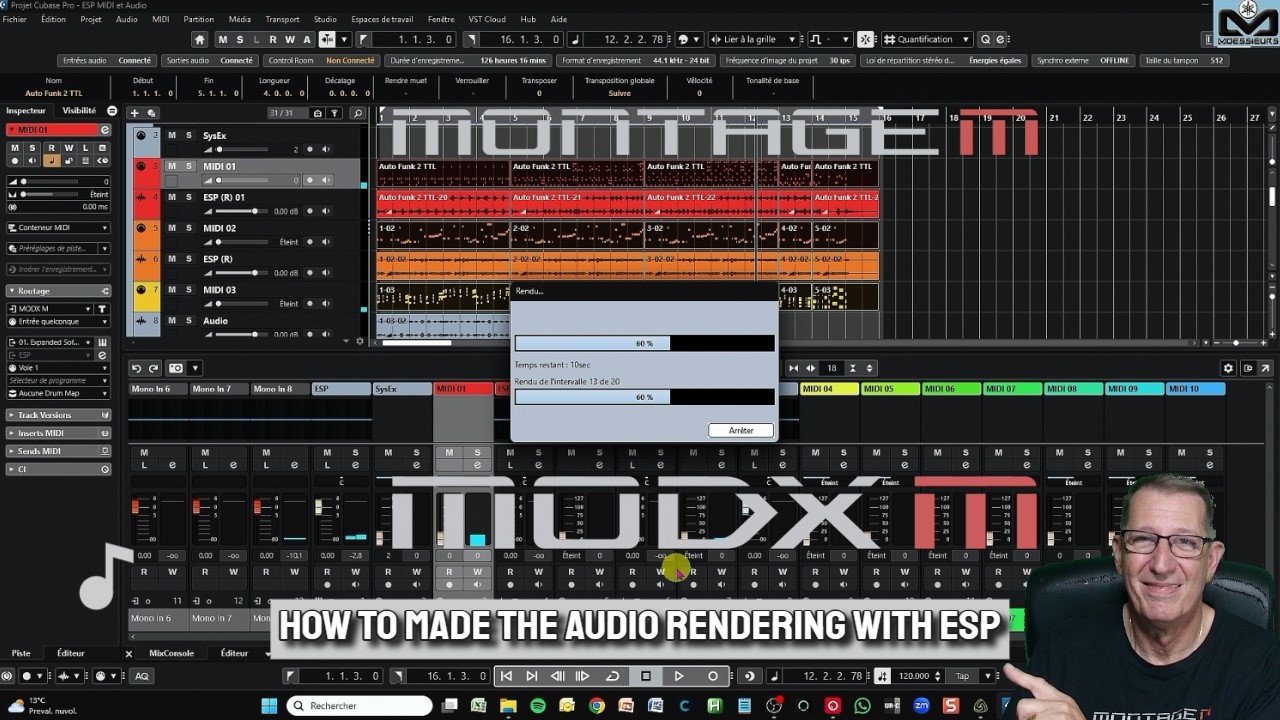Mute the ESP (R) 01 track

171,197
